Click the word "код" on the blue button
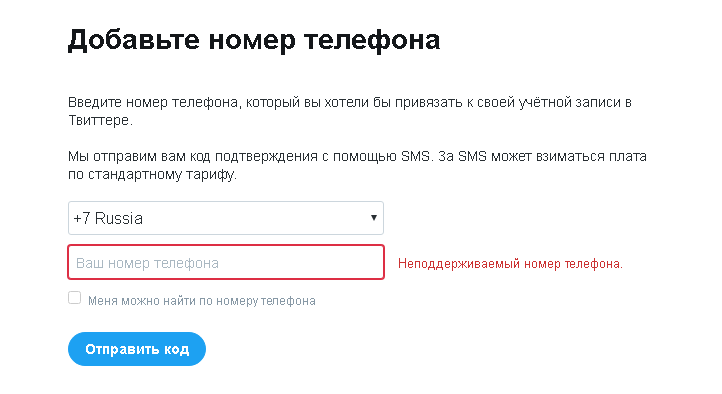 click(176, 349)
